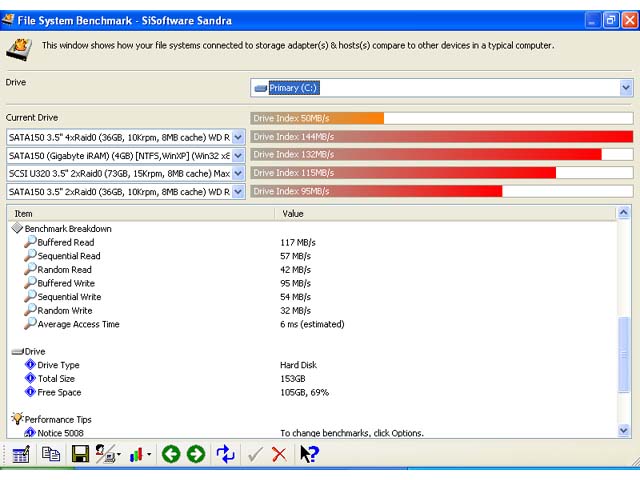Expand the Gigabyte iRAM reference dropdown

[x=238, y=155]
